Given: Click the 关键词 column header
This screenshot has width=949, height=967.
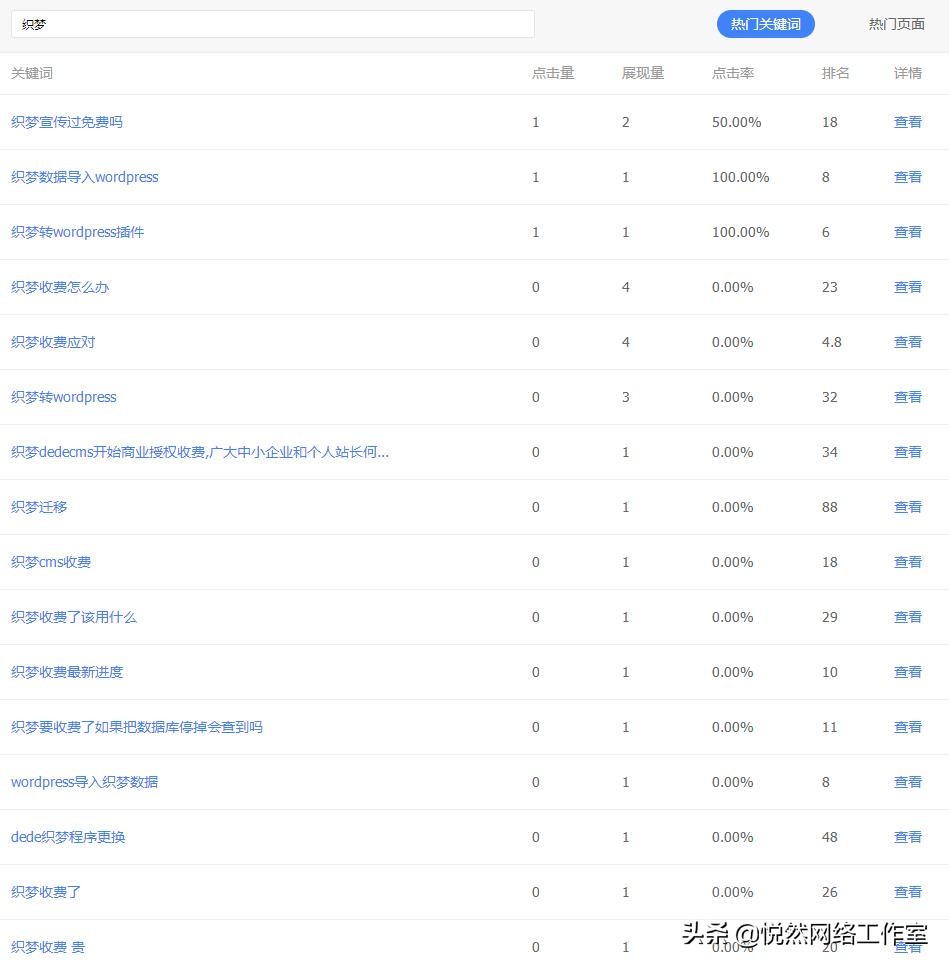Looking at the screenshot, I should coord(32,73).
